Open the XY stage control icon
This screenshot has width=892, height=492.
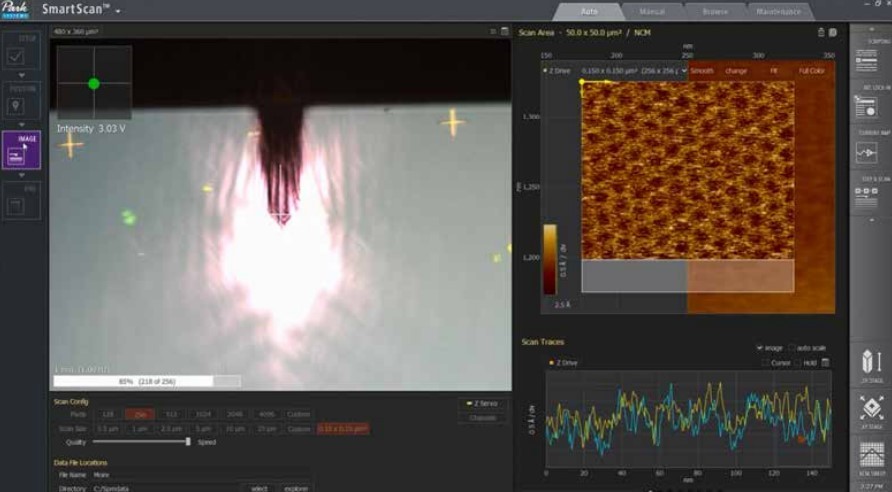click(872, 410)
